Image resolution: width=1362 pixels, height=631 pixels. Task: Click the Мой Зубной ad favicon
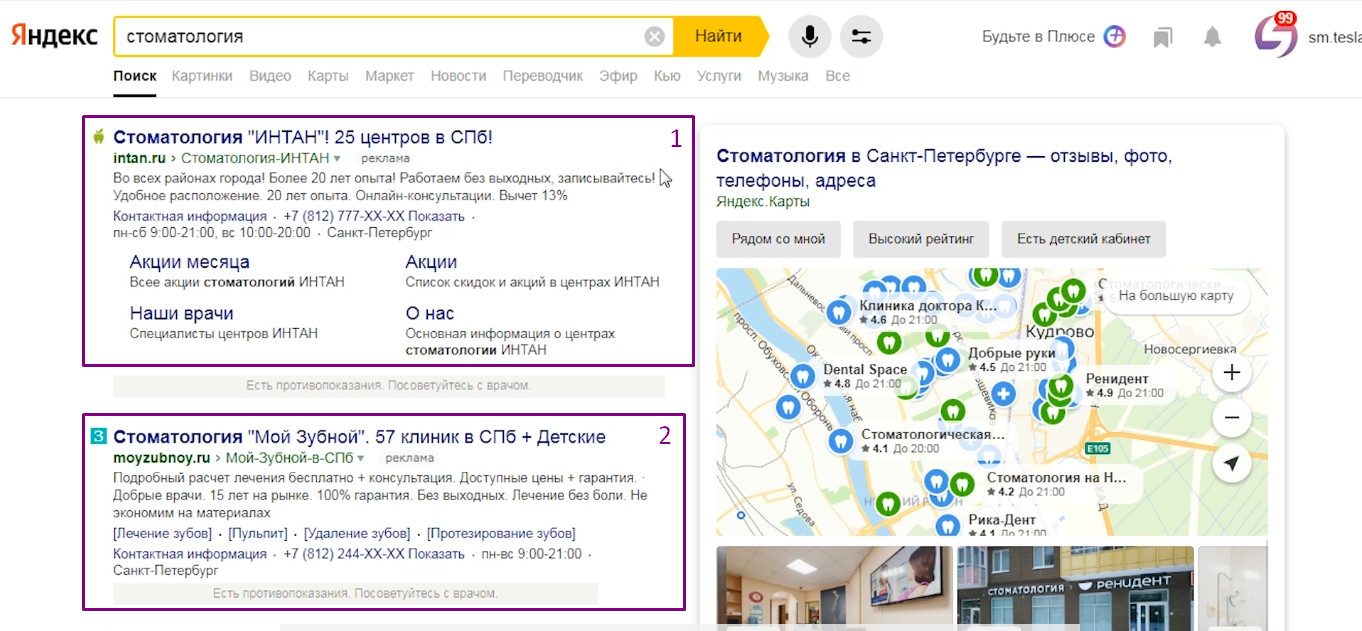[x=98, y=437]
